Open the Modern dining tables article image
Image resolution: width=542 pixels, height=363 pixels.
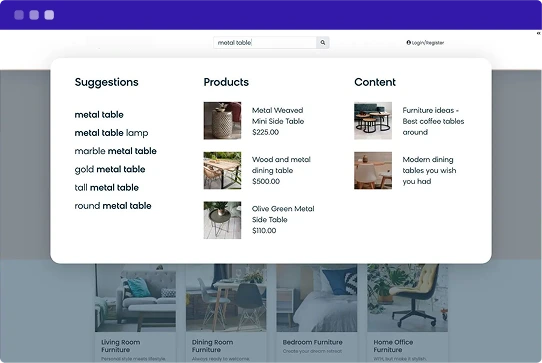373,170
